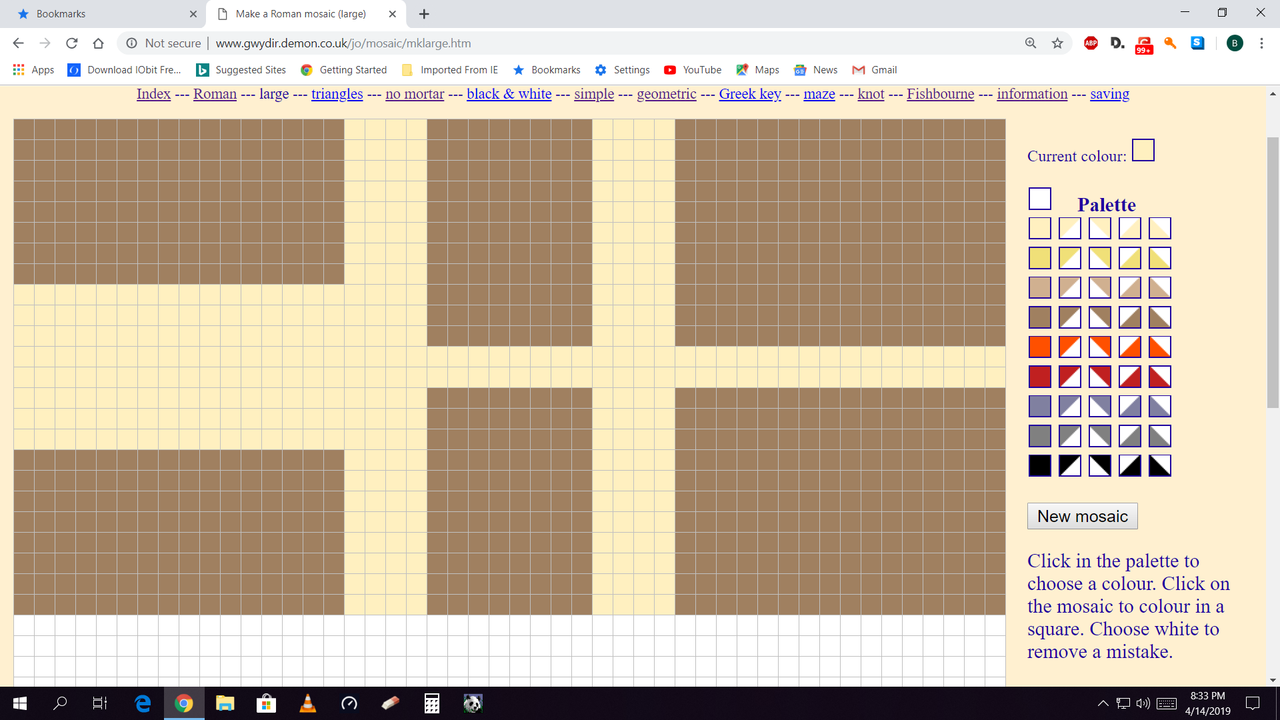Pick the brown lower-right triangle tile
Image resolution: width=1280 pixels, height=720 pixels.
click(1130, 317)
